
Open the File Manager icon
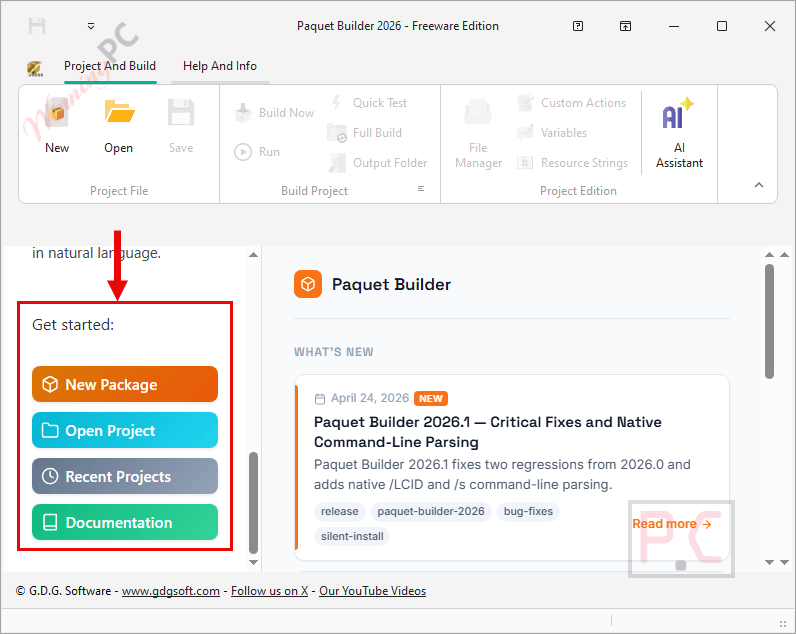point(478,112)
